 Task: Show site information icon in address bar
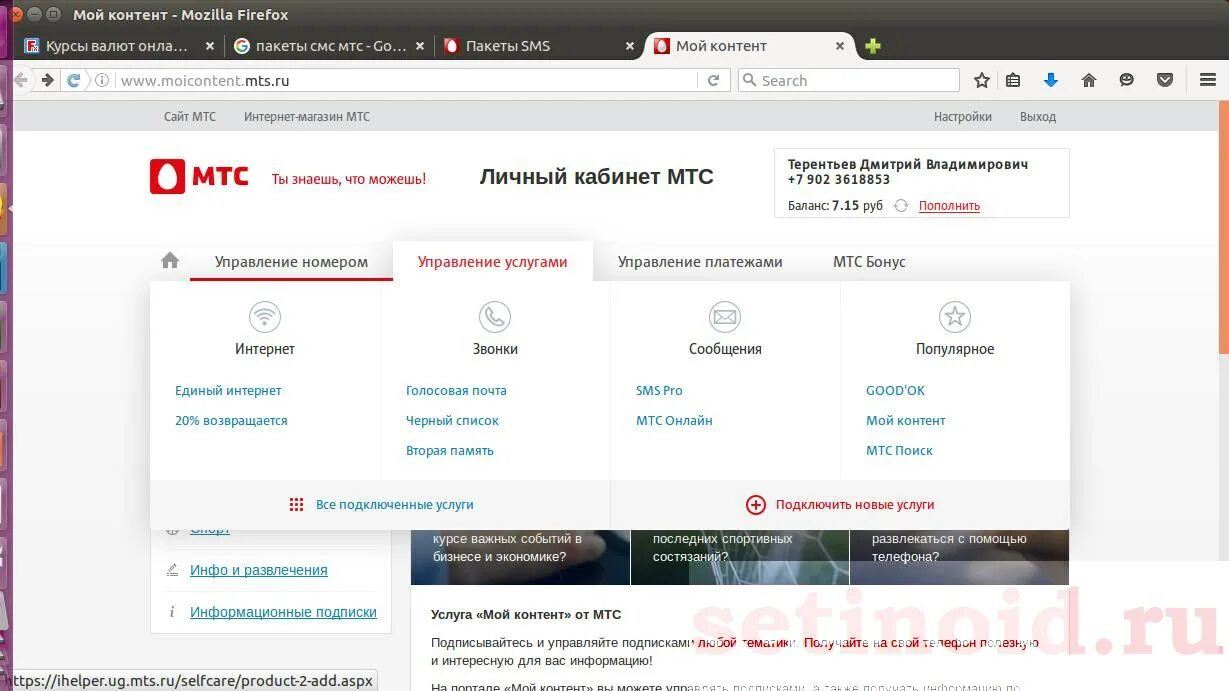(102, 80)
